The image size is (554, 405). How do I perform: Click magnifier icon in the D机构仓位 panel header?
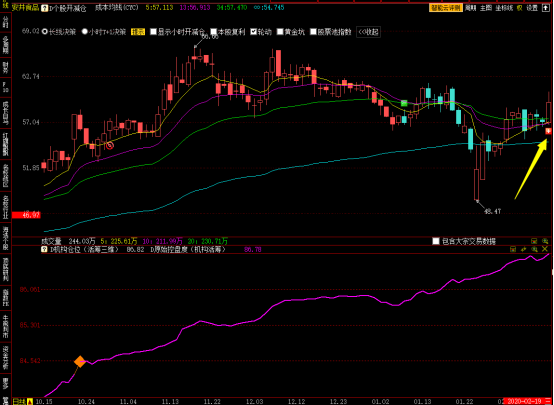pyautogui.click(x=534, y=250)
